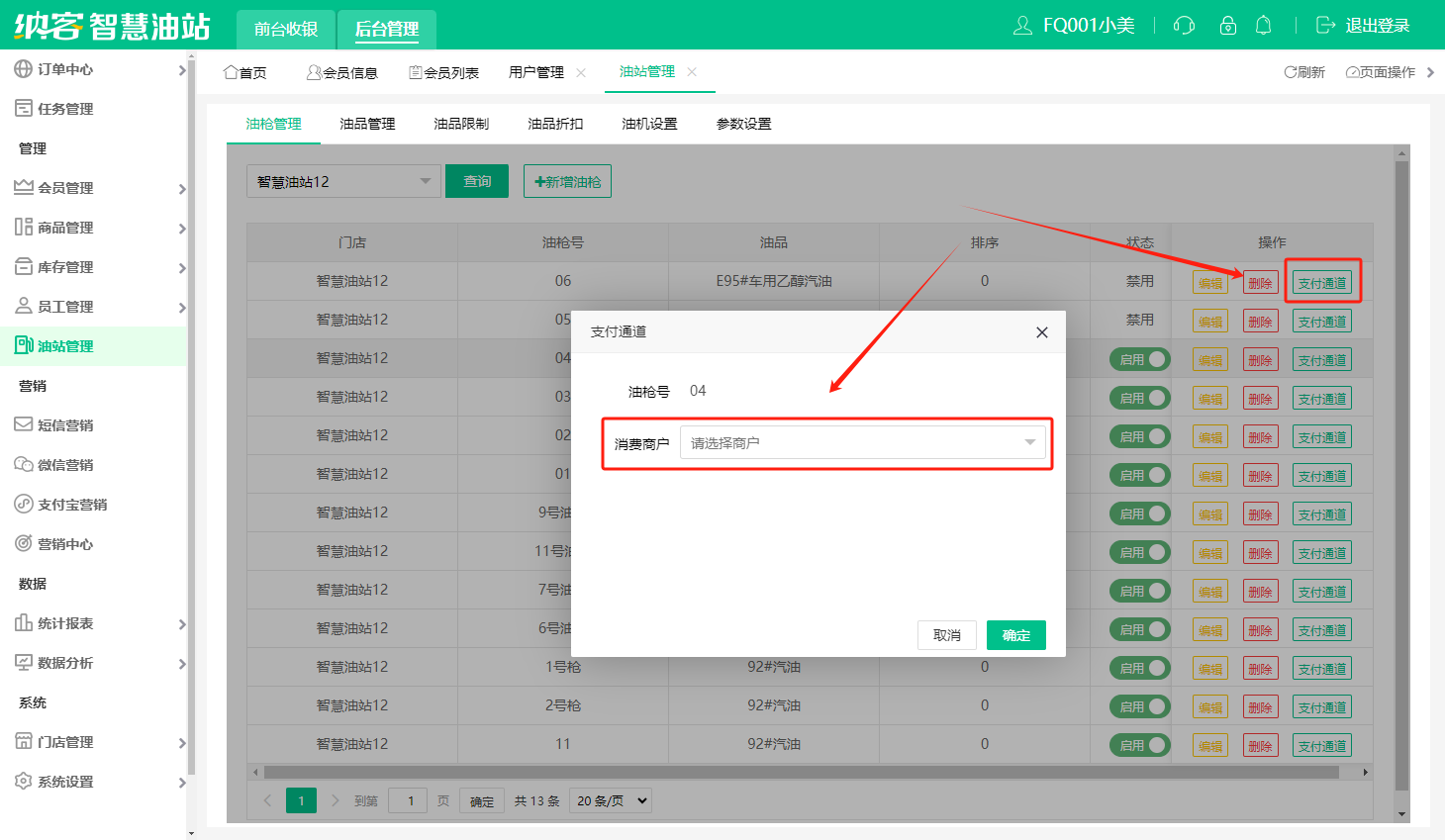Click the 营销中心 target icon in sidebar
Screen dimensions: 1445x840
coord(23,544)
